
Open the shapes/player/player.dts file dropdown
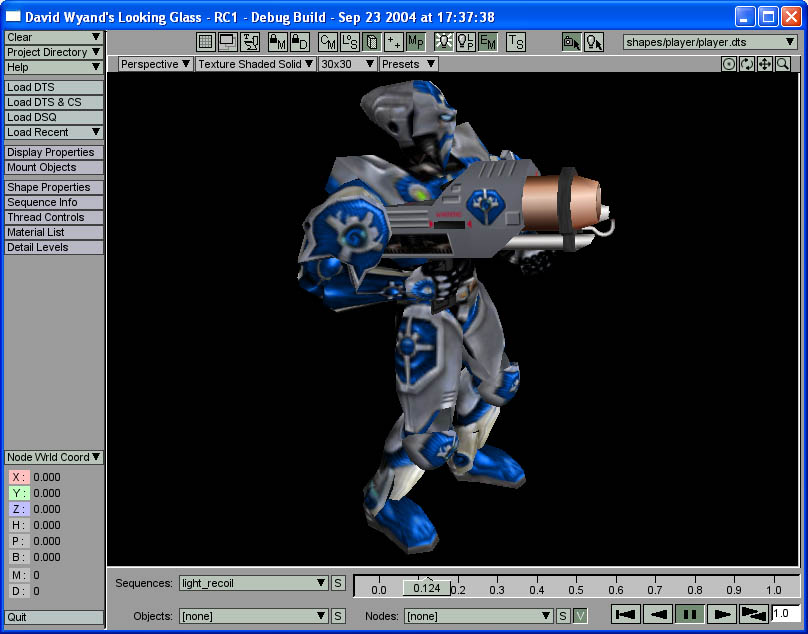tap(710, 42)
